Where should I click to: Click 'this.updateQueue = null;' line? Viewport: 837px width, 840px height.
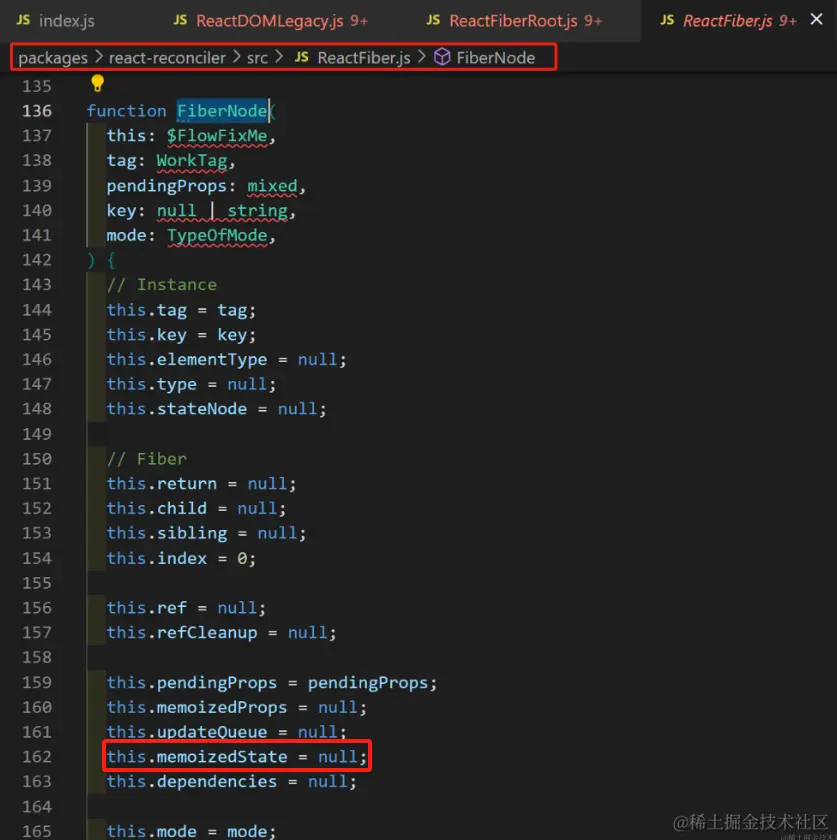coord(227,731)
